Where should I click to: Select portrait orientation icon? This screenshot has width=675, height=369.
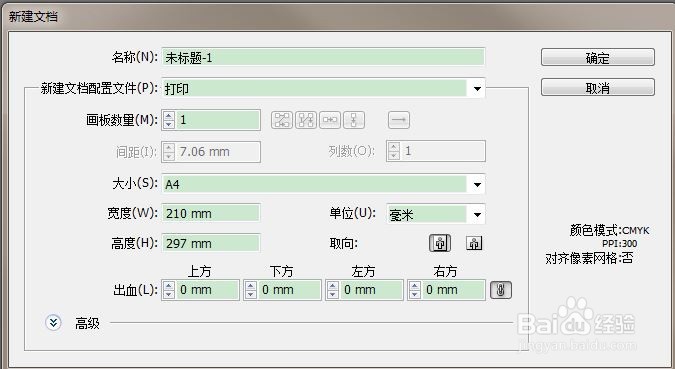pos(440,243)
